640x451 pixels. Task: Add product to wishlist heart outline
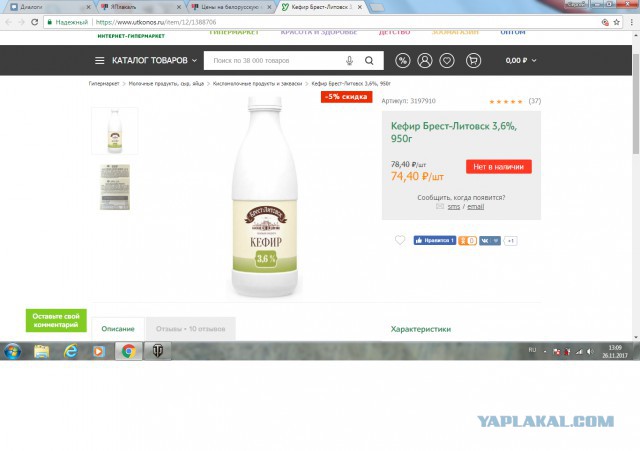click(400, 240)
